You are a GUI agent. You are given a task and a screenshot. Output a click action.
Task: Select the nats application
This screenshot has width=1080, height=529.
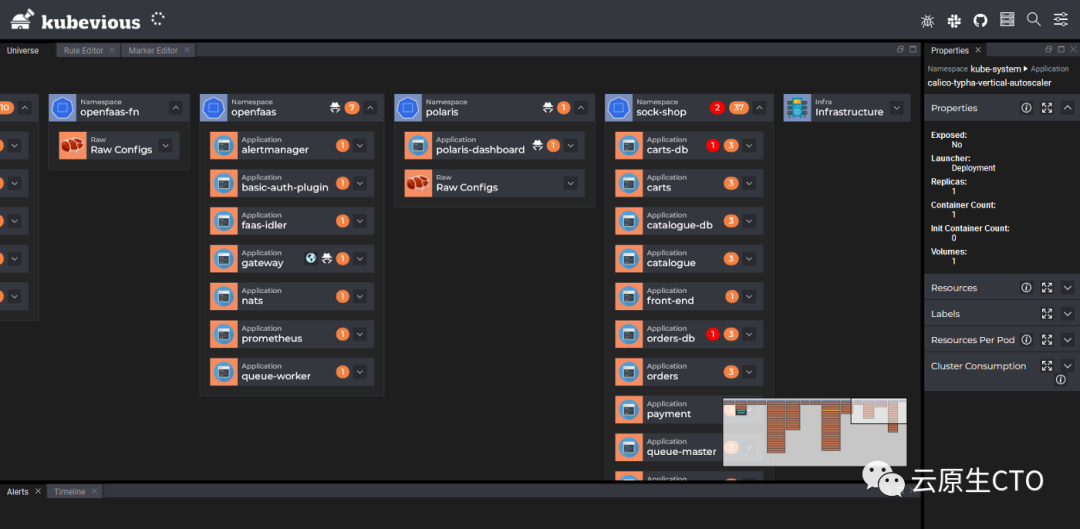(292, 296)
